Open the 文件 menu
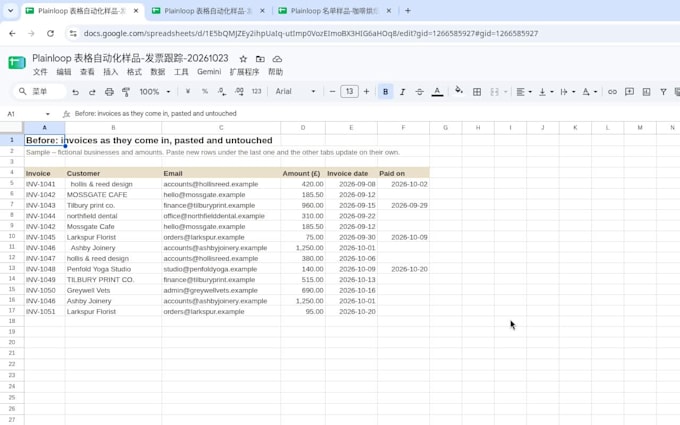Image resolution: width=680 pixels, height=425 pixels. coord(40,72)
